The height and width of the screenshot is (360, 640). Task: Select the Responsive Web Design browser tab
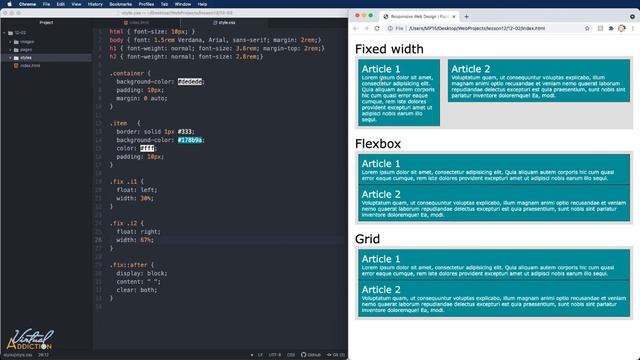419,17
